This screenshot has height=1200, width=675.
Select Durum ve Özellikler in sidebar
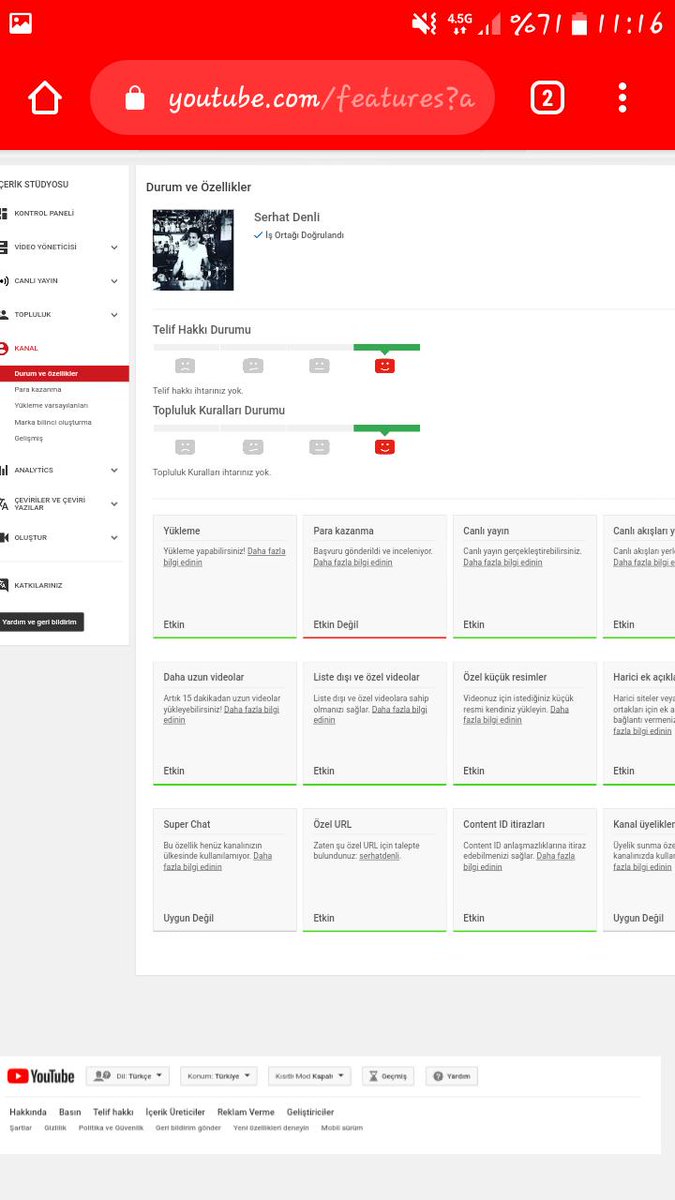click(x=64, y=373)
